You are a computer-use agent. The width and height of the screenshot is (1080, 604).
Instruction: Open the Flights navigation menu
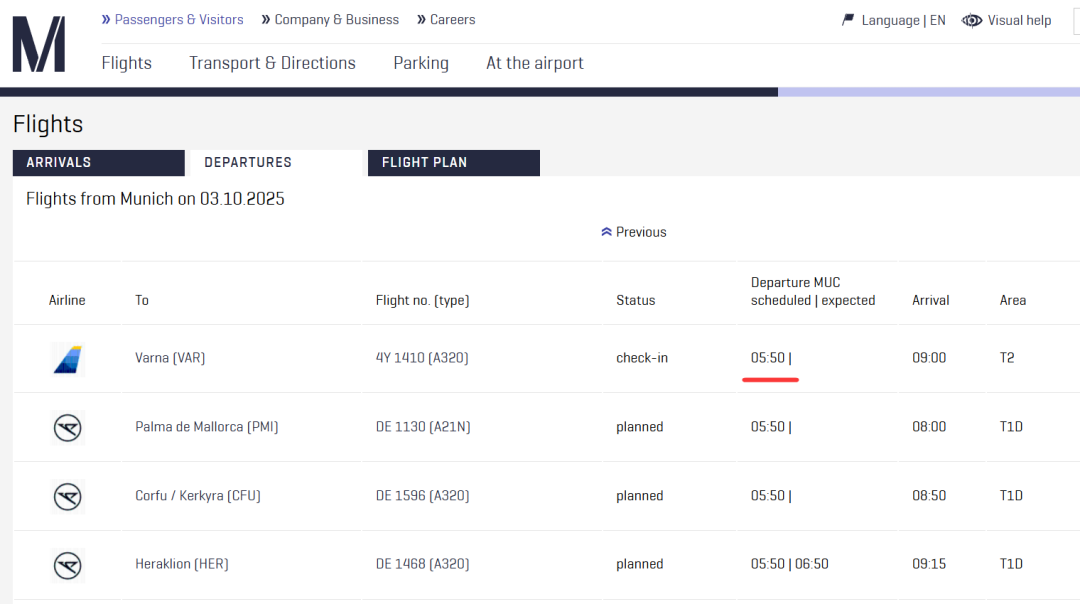tap(127, 63)
